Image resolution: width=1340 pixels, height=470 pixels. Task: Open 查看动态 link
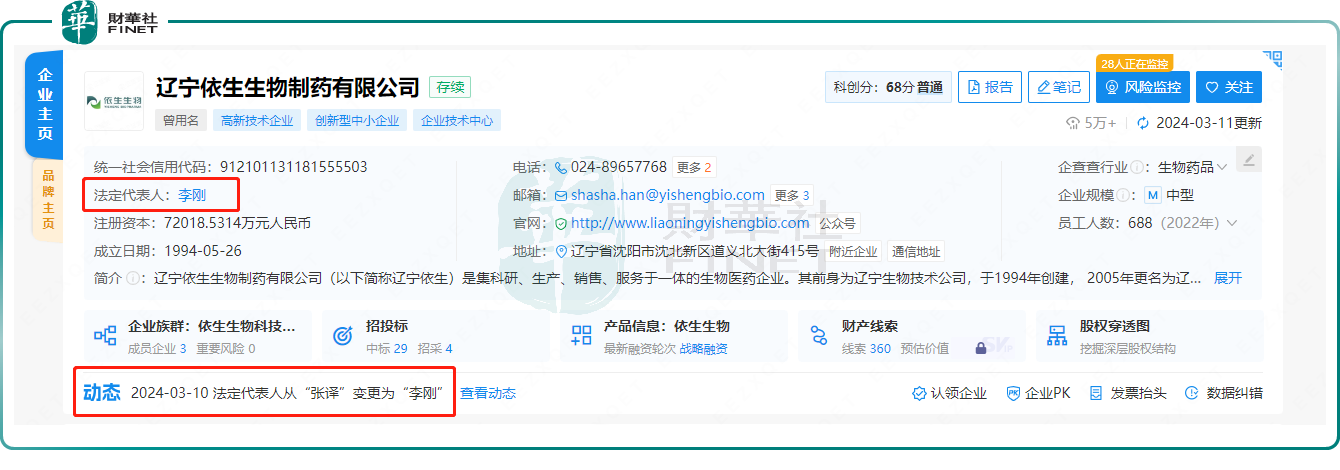(488, 393)
